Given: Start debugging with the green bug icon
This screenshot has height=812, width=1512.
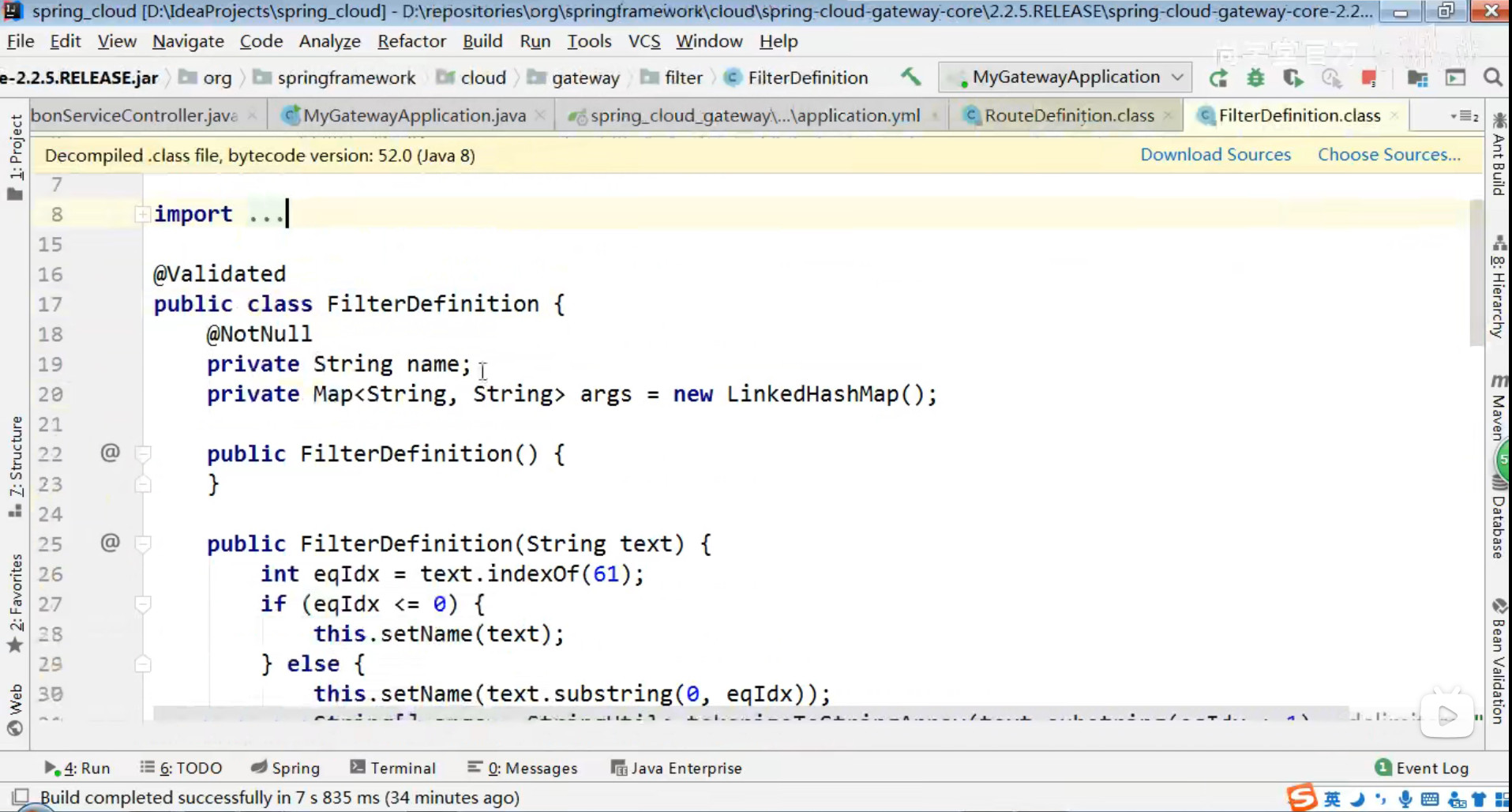Looking at the screenshot, I should click(x=1255, y=77).
